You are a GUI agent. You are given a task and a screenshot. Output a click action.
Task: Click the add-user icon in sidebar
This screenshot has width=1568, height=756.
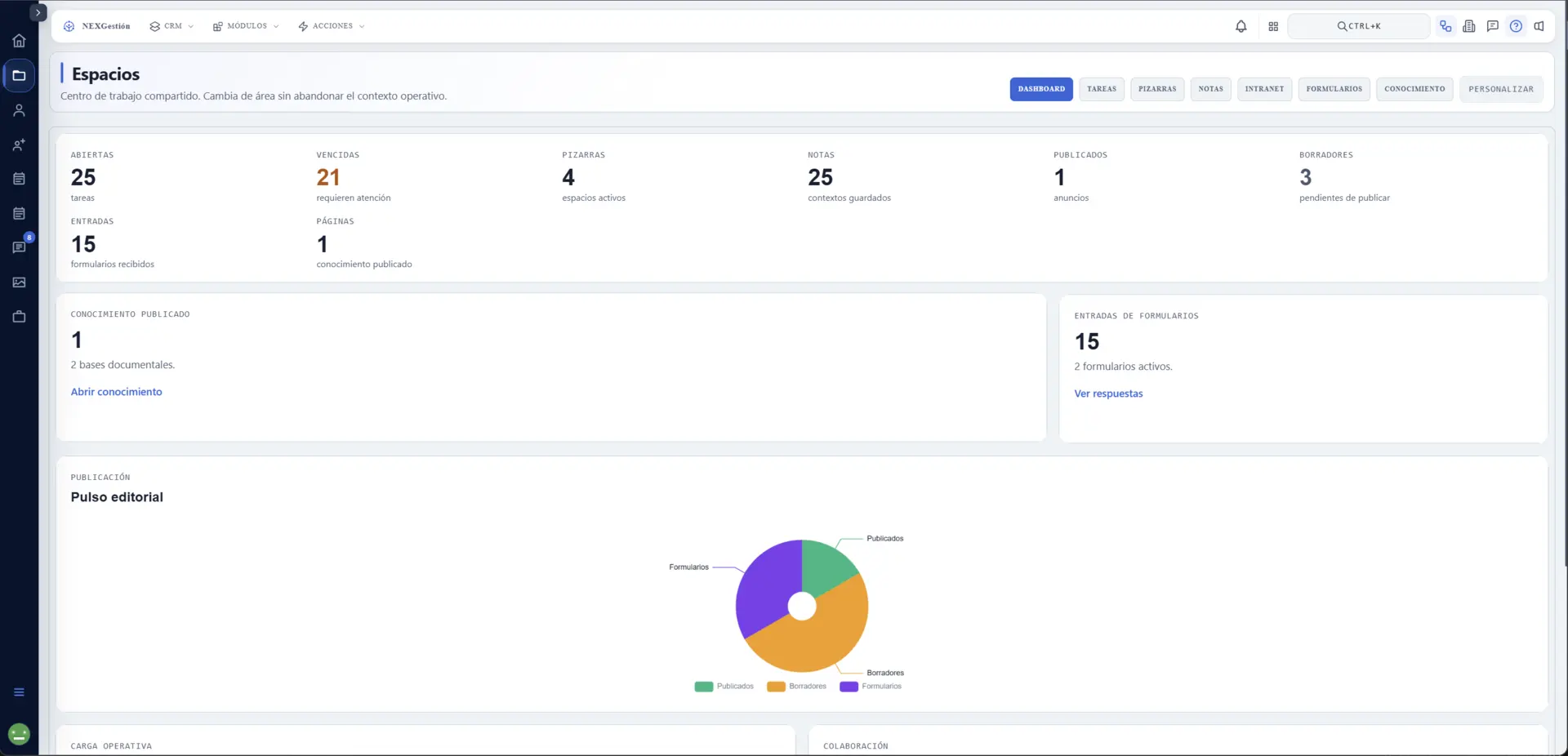19,145
